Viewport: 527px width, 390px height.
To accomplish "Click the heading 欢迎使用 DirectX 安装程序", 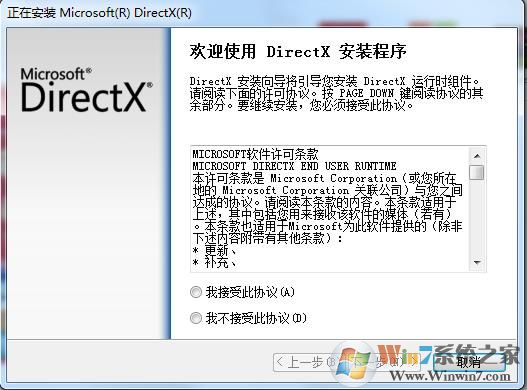I will pos(298,52).
